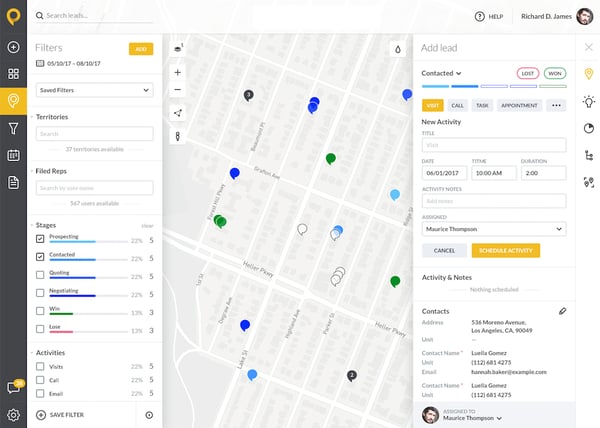Expand bottom Assigned To Maurice Thompson selector

click(x=472, y=418)
